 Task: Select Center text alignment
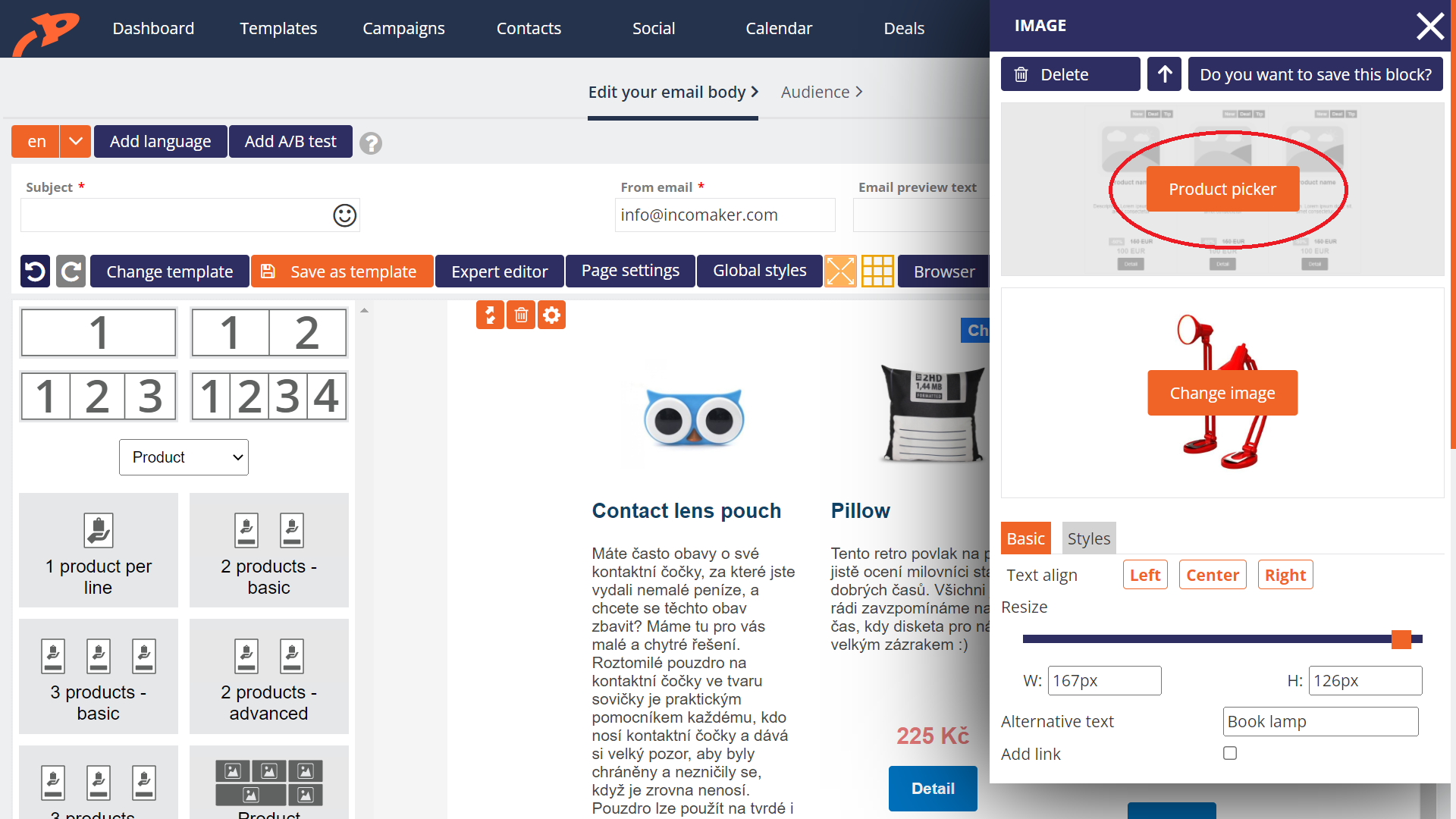1212,574
